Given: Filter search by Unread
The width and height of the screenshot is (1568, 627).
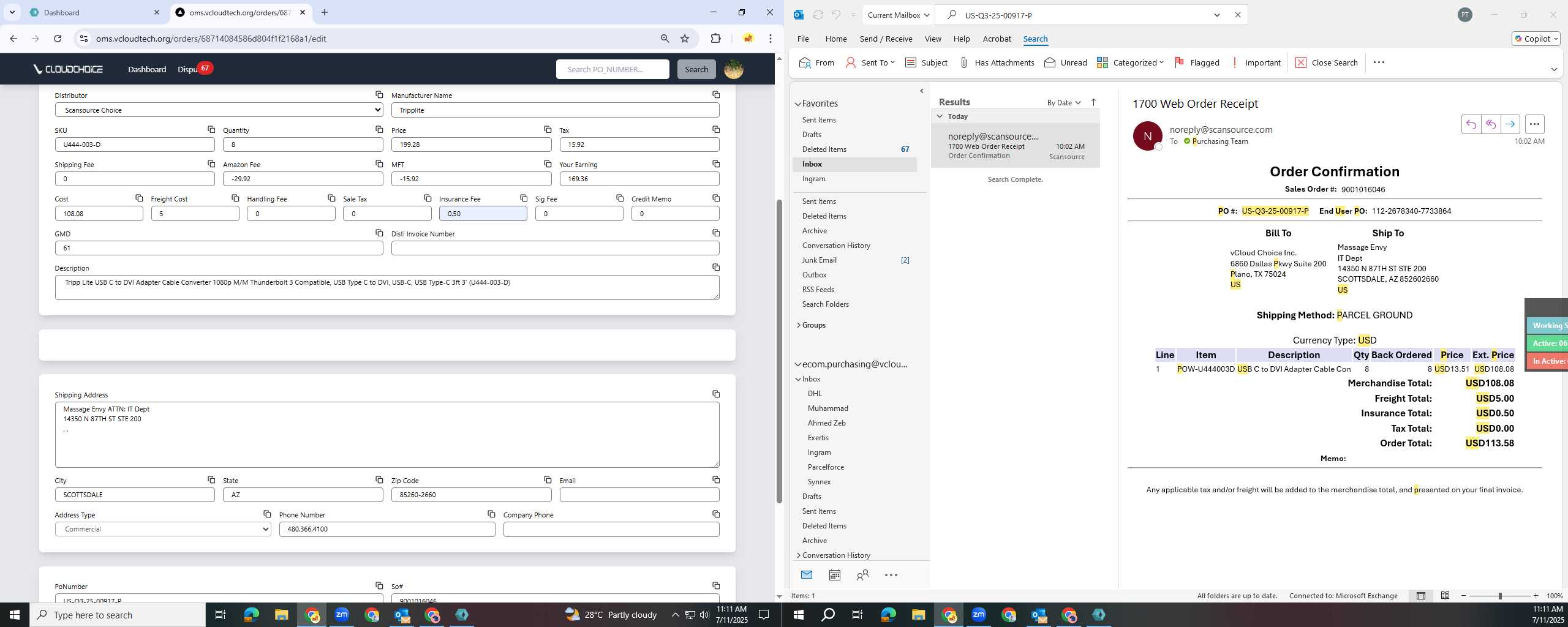Looking at the screenshot, I should [1066, 62].
